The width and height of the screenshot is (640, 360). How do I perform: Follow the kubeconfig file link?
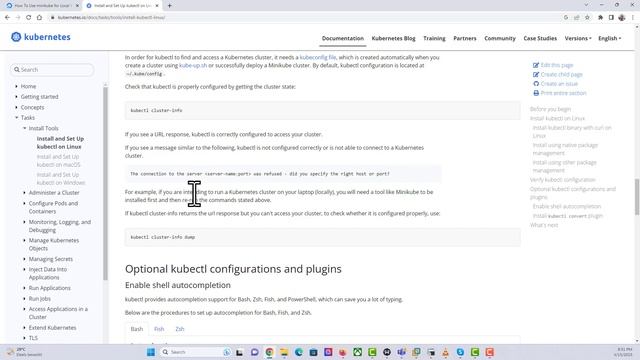[318, 58]
